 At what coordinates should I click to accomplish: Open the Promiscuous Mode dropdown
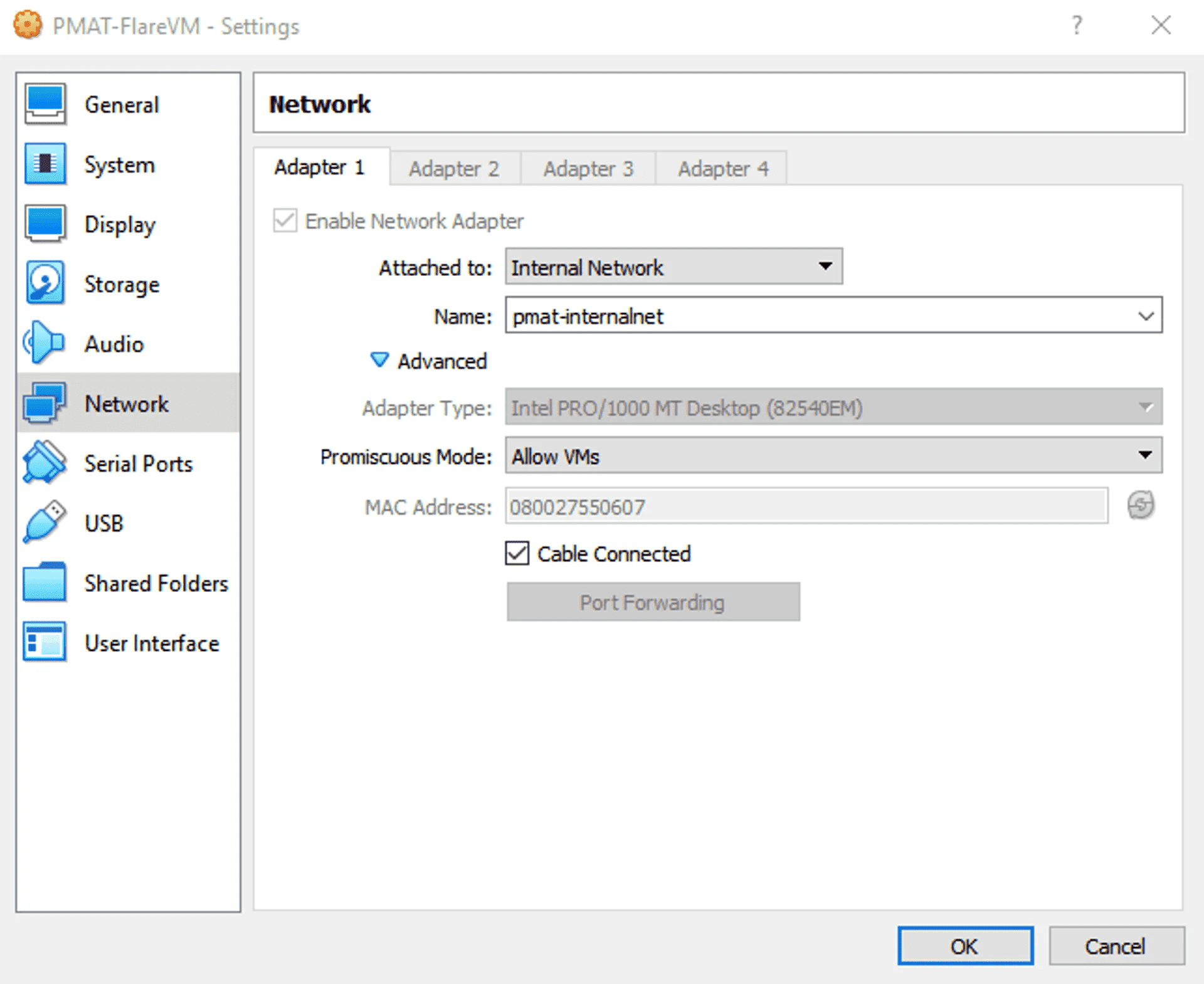coord(833,456)
